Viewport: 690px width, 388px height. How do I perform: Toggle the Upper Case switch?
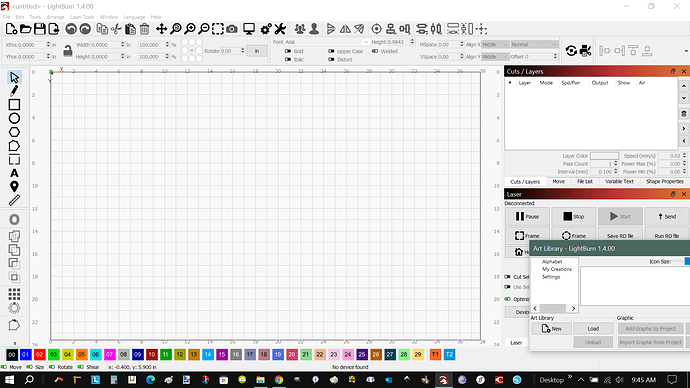331,51
